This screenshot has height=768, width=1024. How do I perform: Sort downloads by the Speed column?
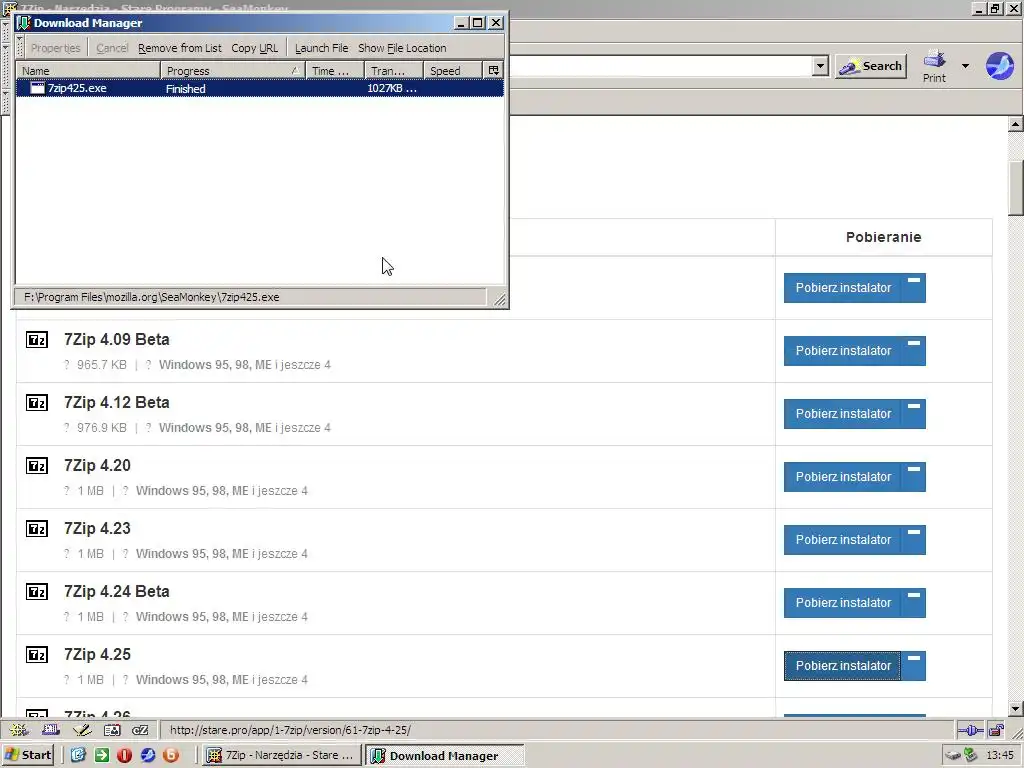tap(453, 71)
